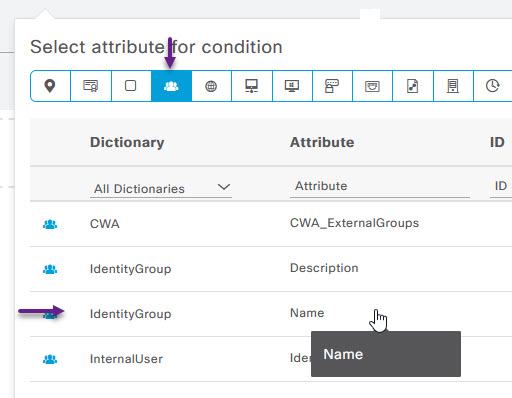Select the location pin filter icon
The image size is (512, 398).
(50, 86)
